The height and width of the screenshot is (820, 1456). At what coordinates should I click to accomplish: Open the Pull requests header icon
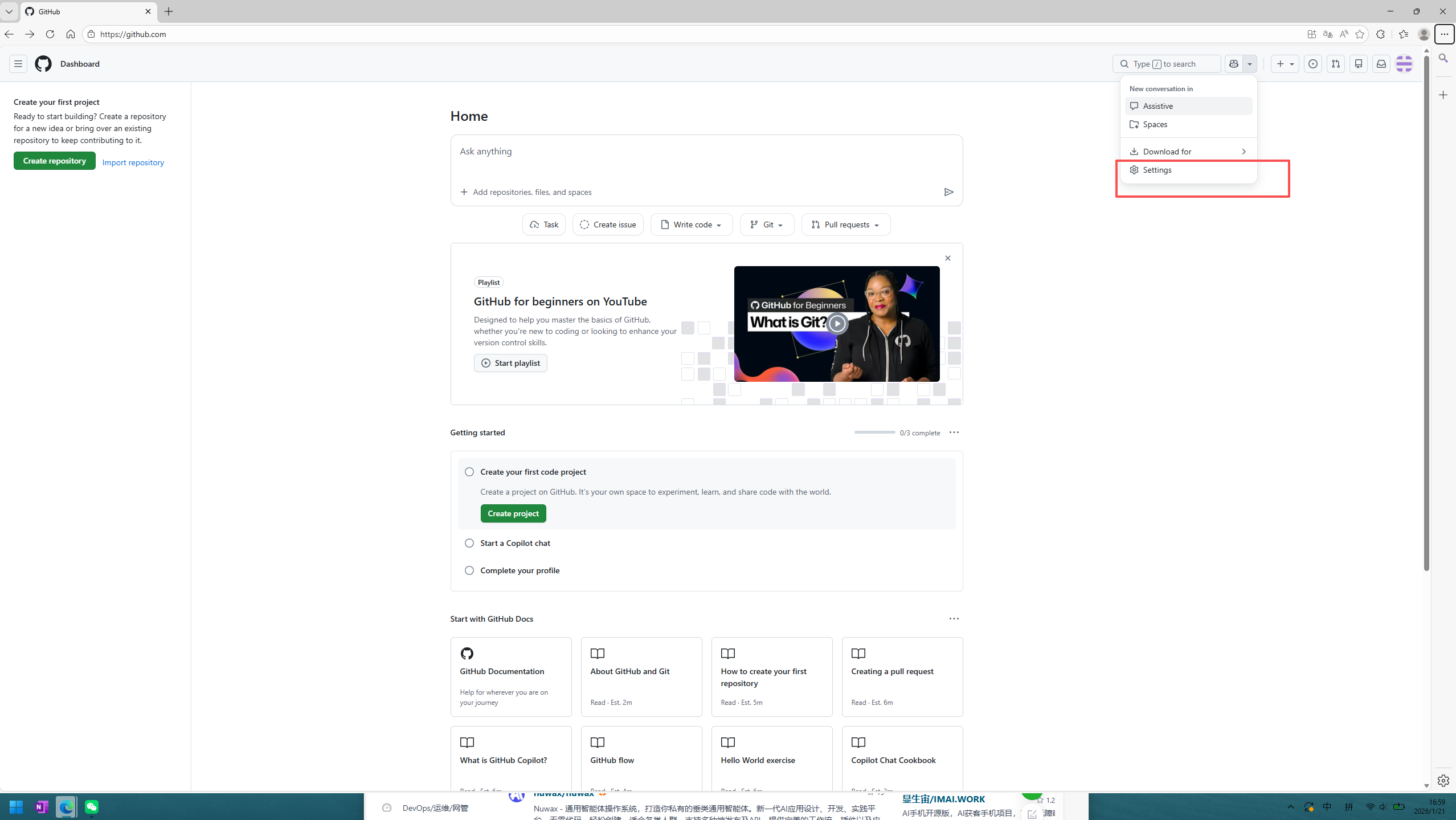[1336, 64]
